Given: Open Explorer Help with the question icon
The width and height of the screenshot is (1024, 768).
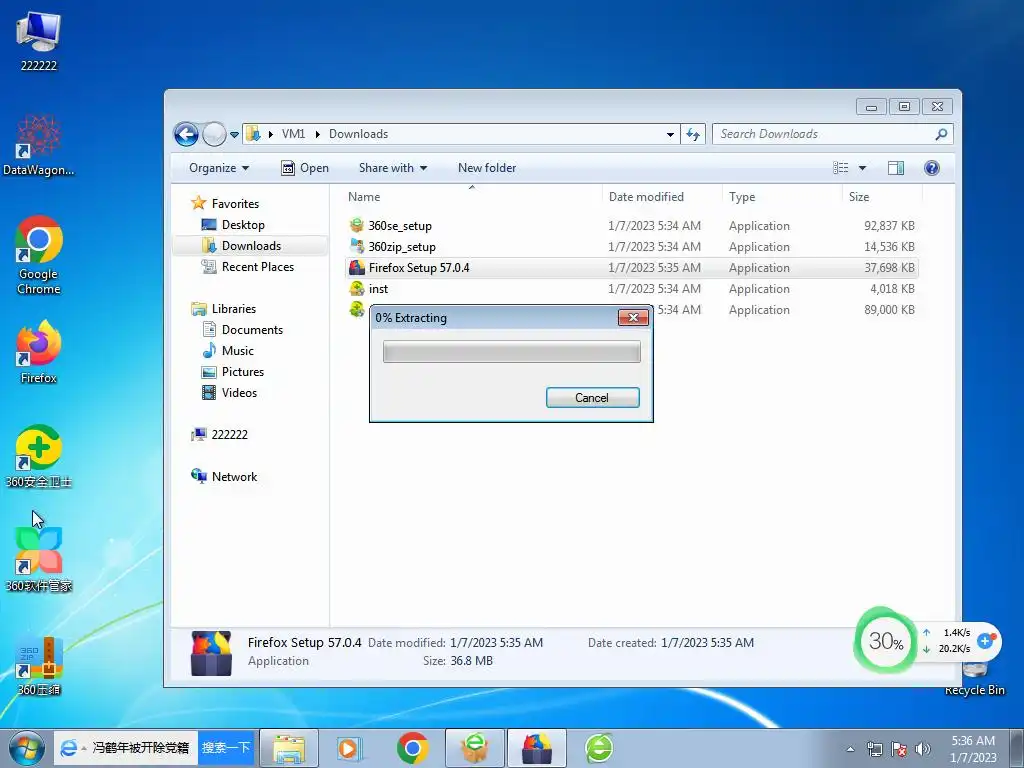Looking at the screenshot, I should pos(932,168).
